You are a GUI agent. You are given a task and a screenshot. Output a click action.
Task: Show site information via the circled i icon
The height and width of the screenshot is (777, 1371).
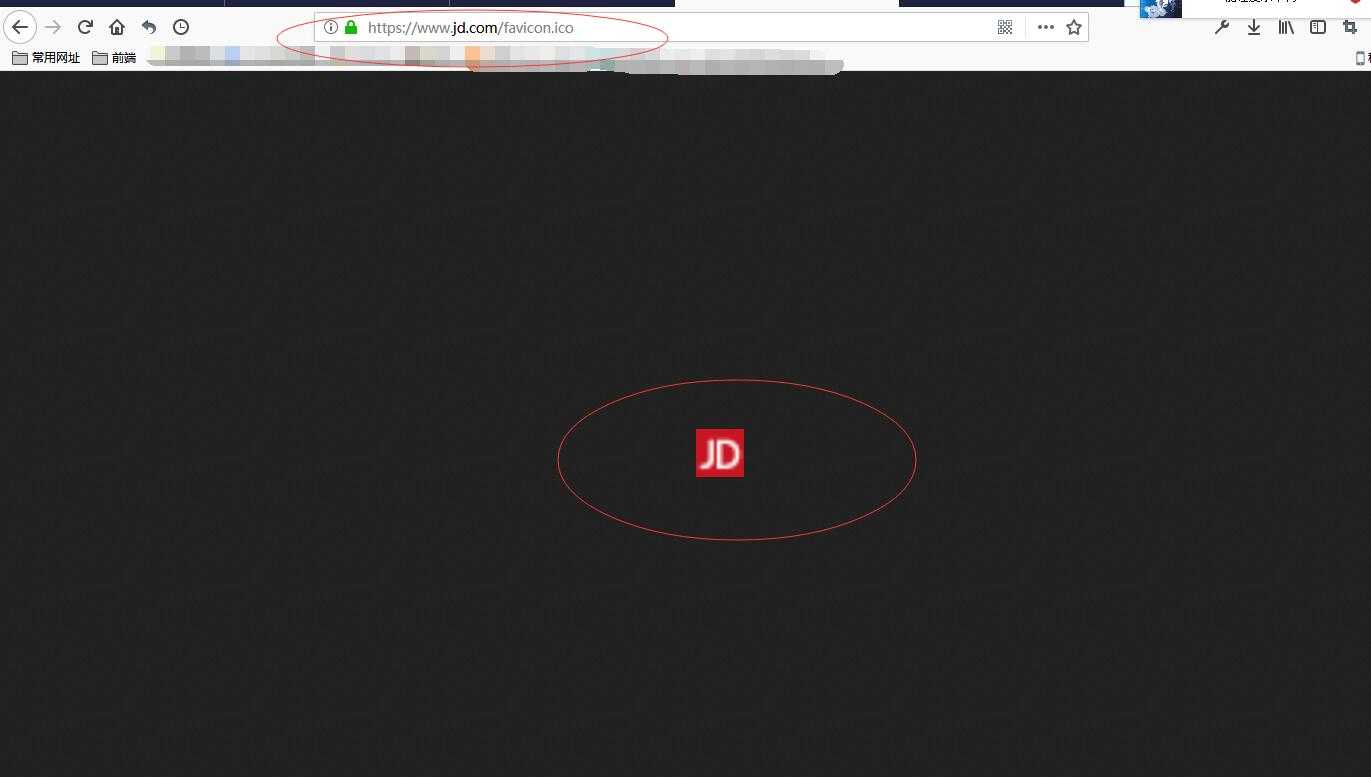pyautogui.click(x=331, y=27)
